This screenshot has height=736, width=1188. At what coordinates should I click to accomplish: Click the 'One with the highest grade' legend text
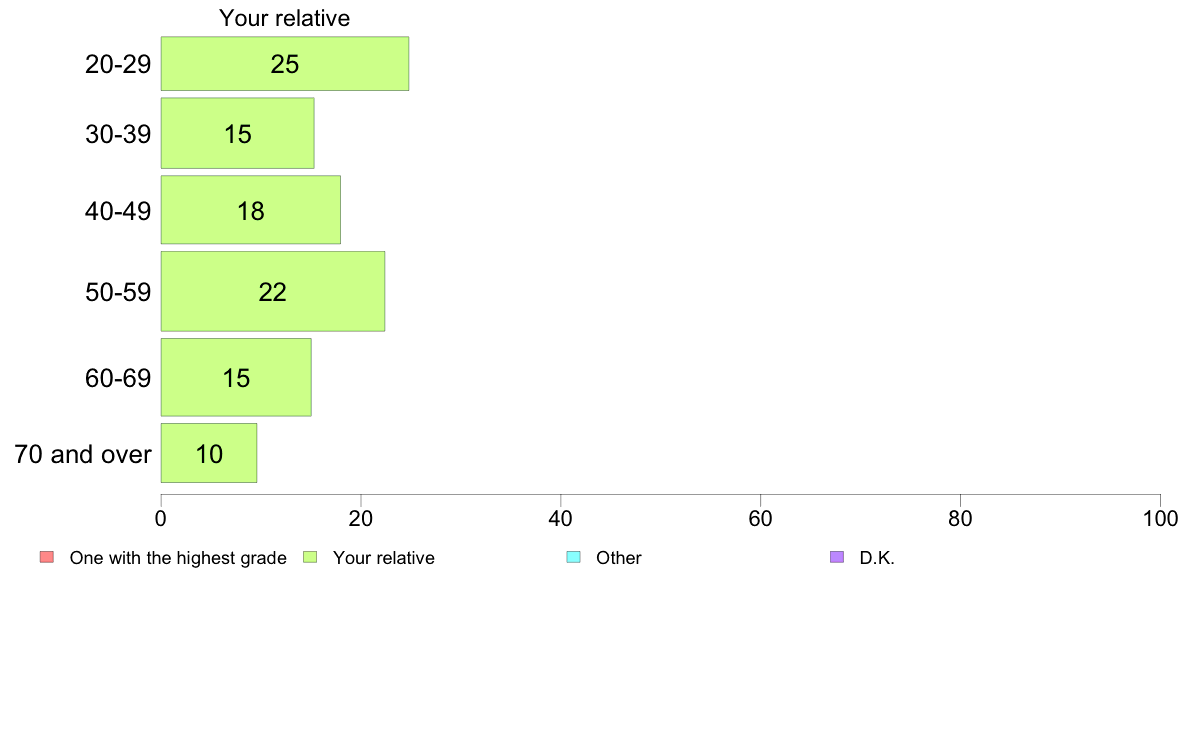(178, 558)
